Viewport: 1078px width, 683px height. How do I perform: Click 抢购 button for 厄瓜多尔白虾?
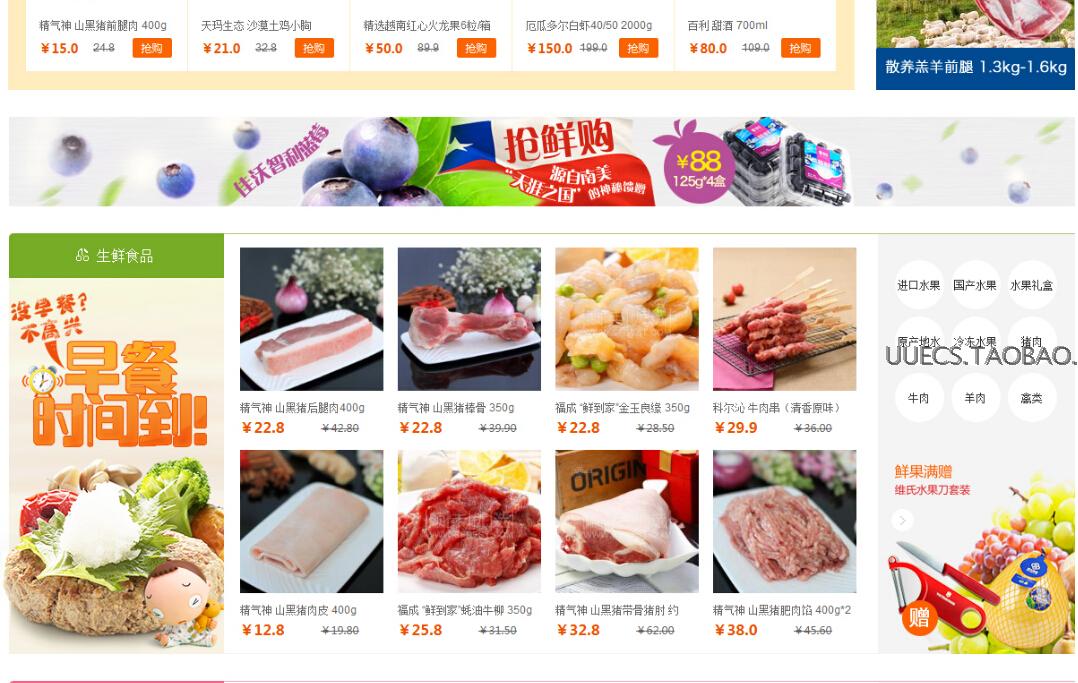pyautogui.click(x=639, y=48)
